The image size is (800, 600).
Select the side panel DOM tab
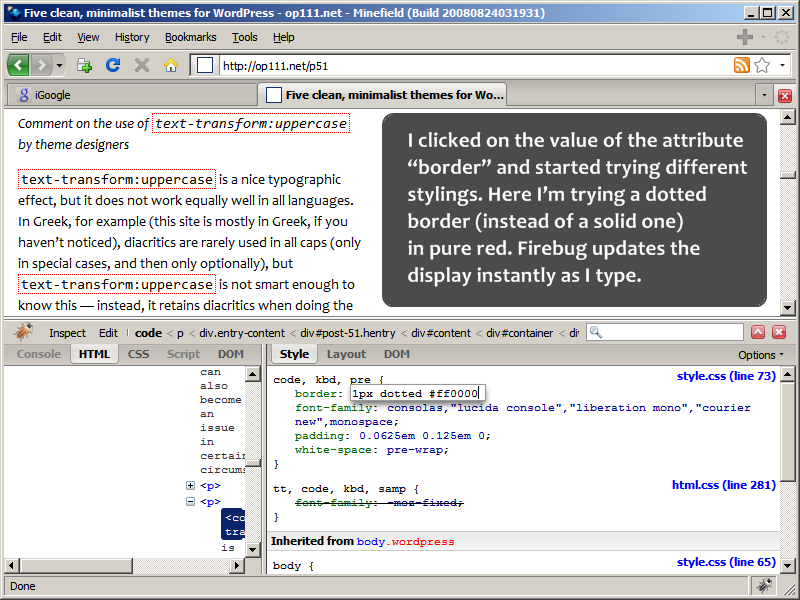tap(396, 354)
